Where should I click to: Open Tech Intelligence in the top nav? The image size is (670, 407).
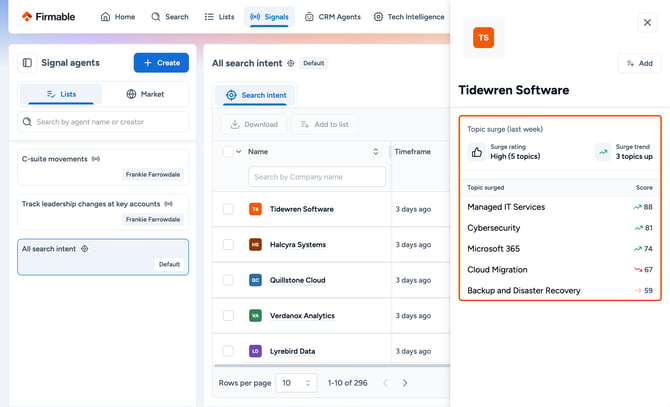(409, 17)
